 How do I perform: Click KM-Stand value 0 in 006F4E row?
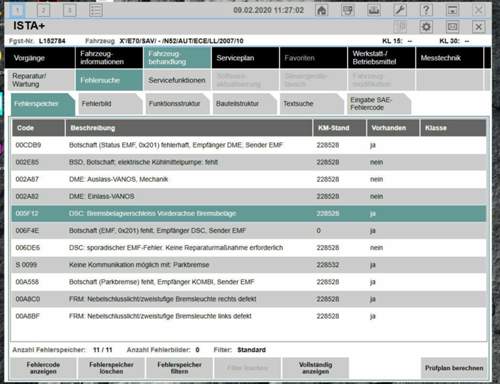click(x=319, y=231)
